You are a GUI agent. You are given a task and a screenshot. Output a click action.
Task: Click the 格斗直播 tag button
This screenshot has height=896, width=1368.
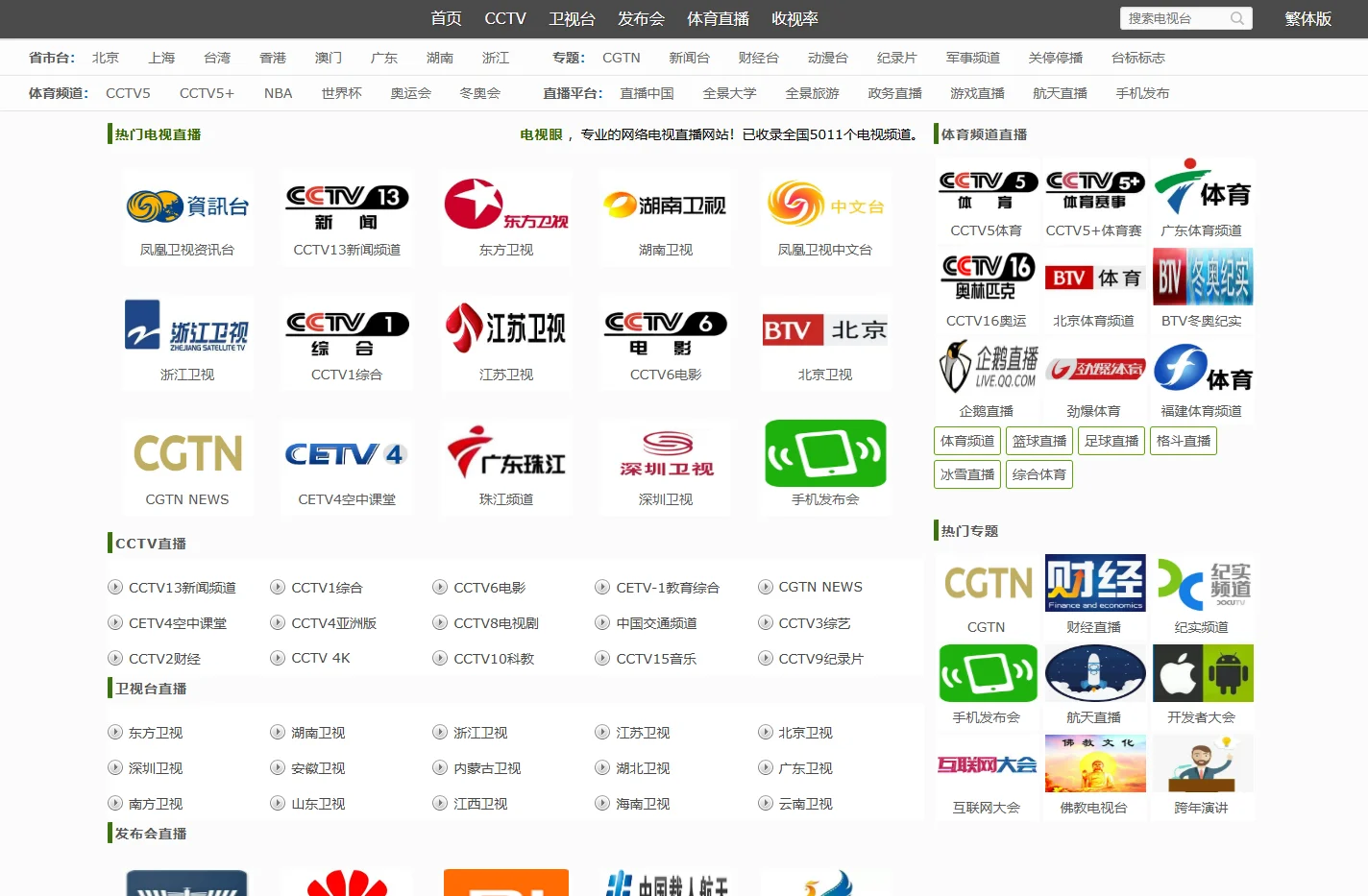(1184, 441)
